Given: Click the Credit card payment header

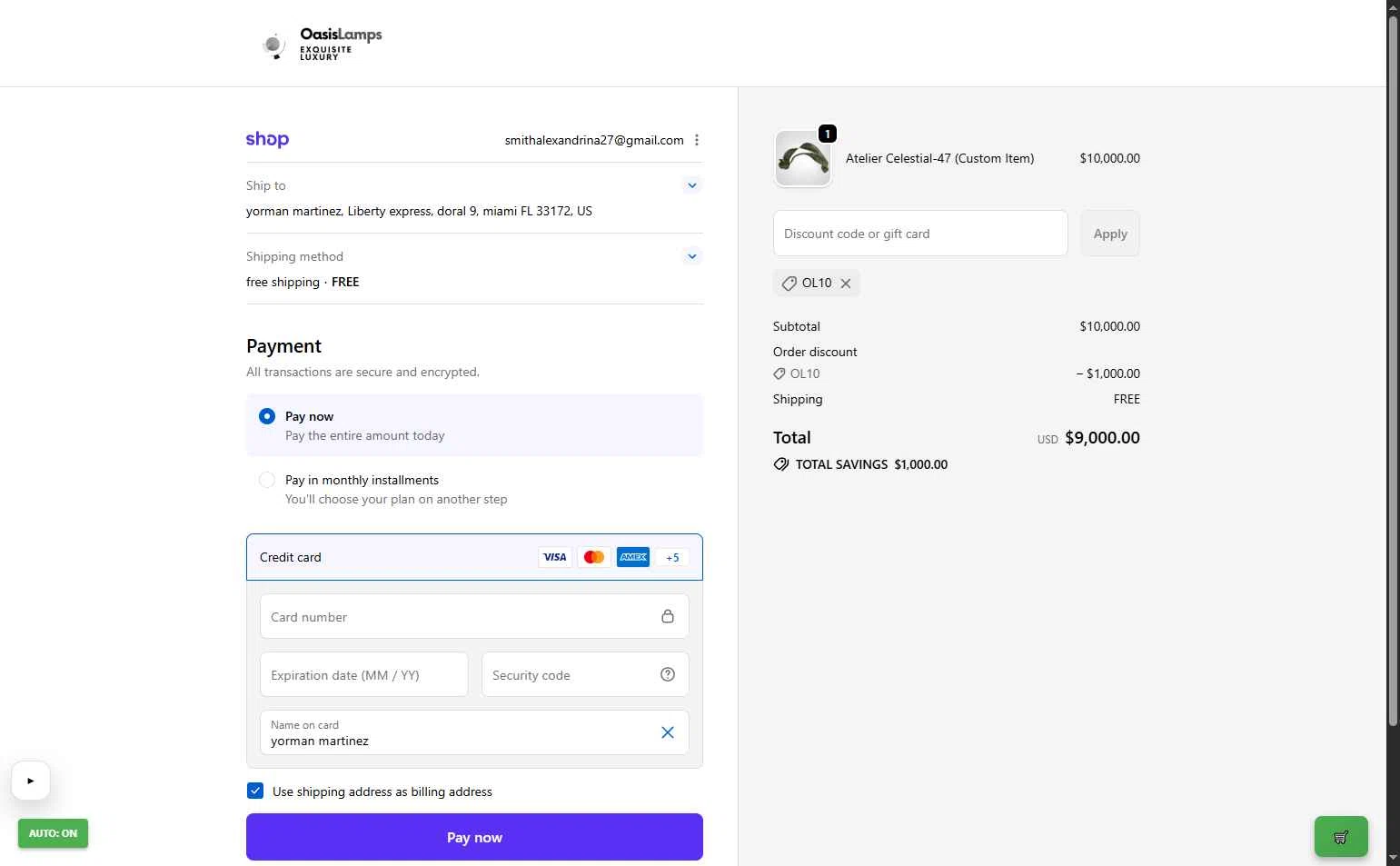Looking at the screenshot, I should (x=474, y=557).
